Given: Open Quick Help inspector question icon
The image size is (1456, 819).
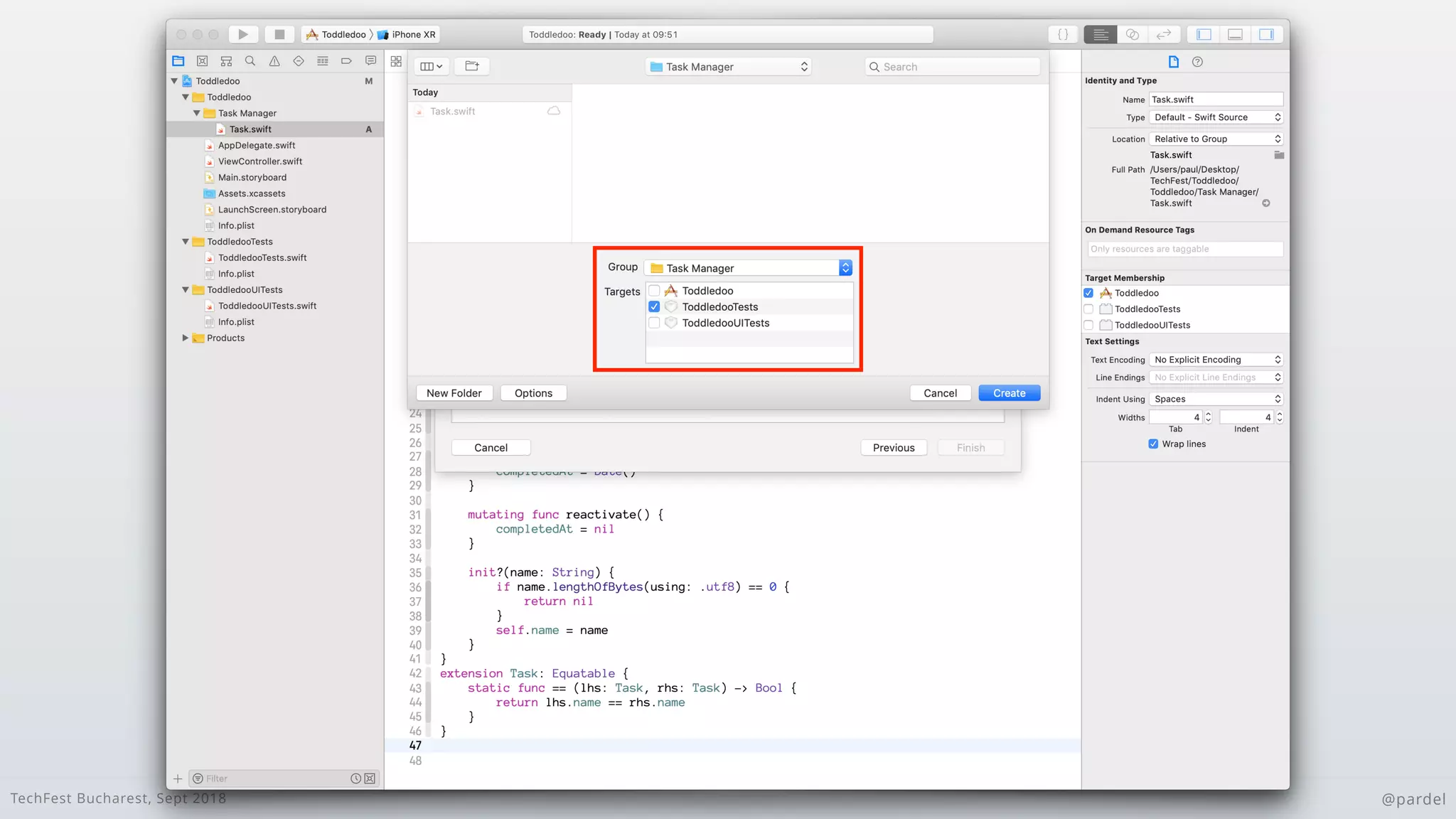Looking at the screenshot, I should point(1197,62).
